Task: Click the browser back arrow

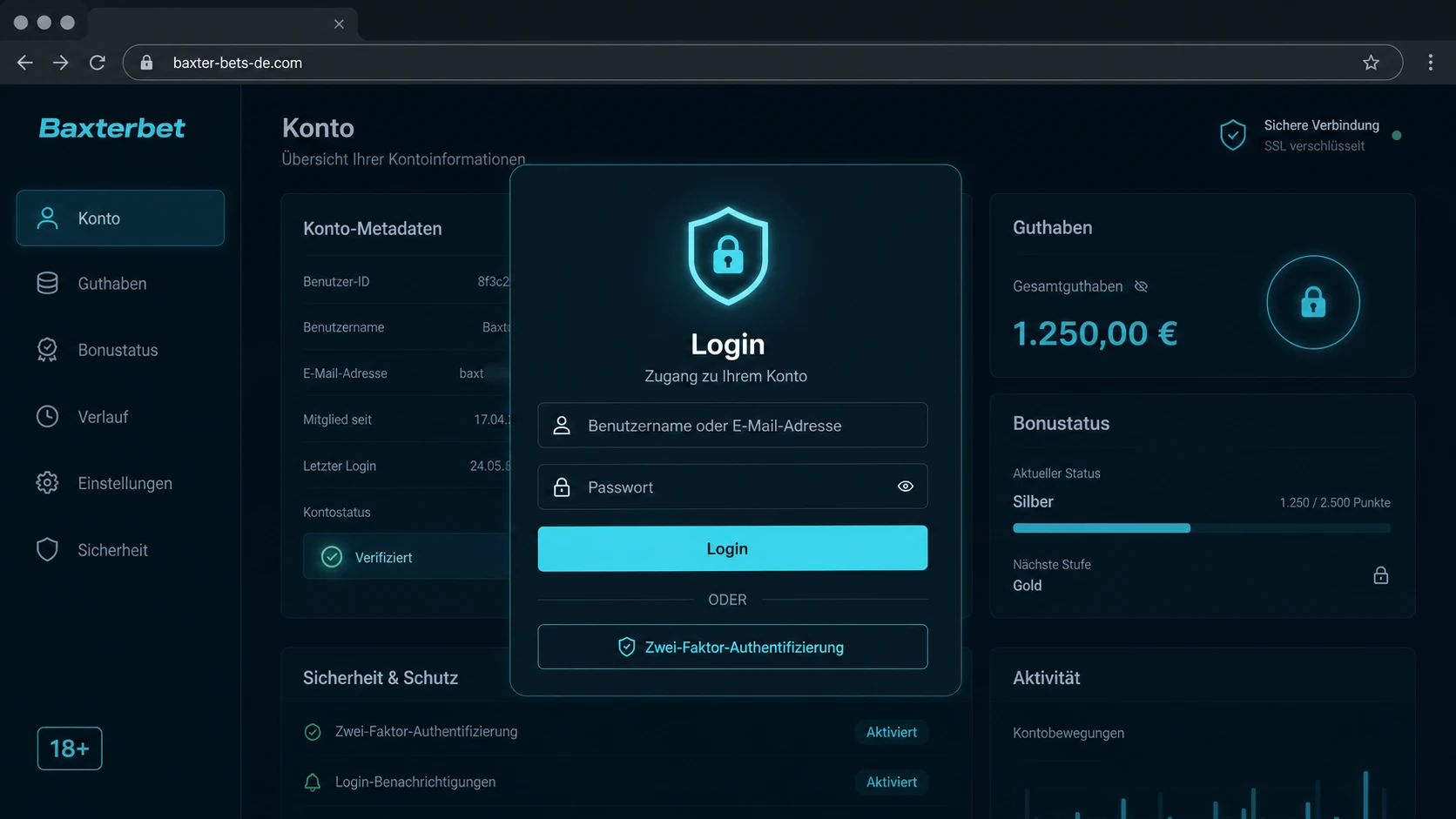Action: (24, 63)
